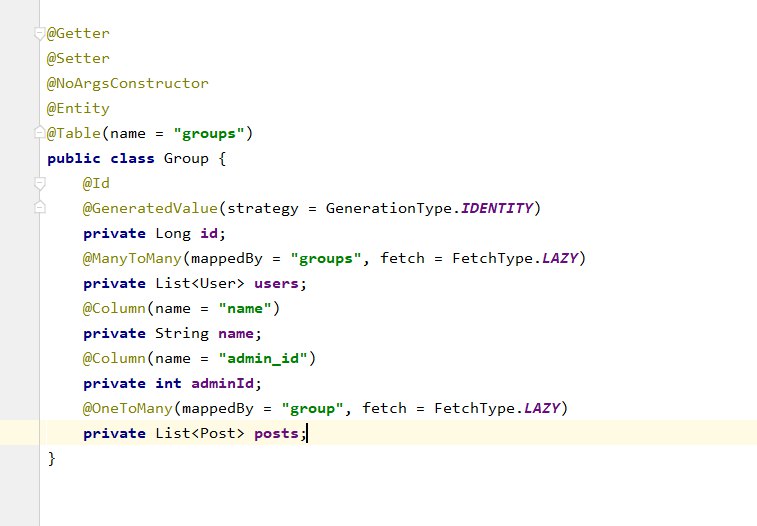Image resolution: width=757 pixels, height=526 pixels.
Task: Toggle the fold marker next to @GeneratedValue
Action: [40, 208]
